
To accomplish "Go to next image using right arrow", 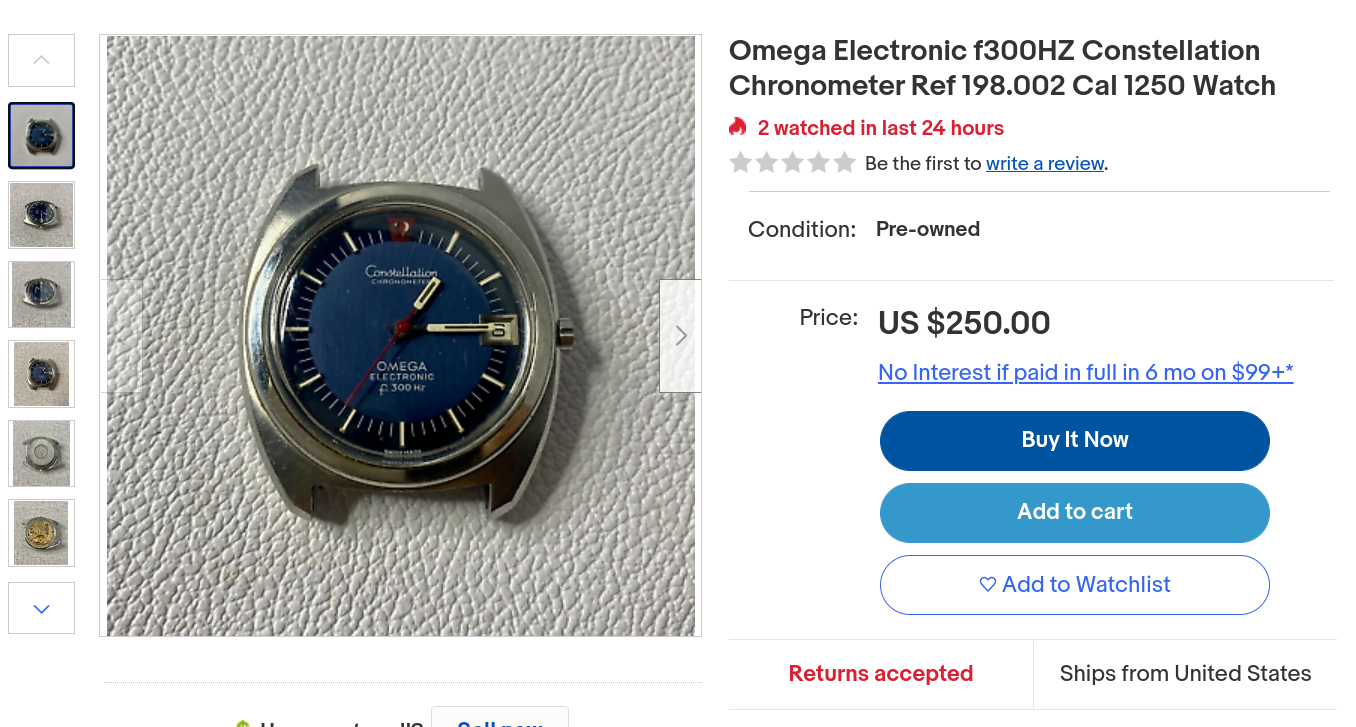I will point(680,336).
